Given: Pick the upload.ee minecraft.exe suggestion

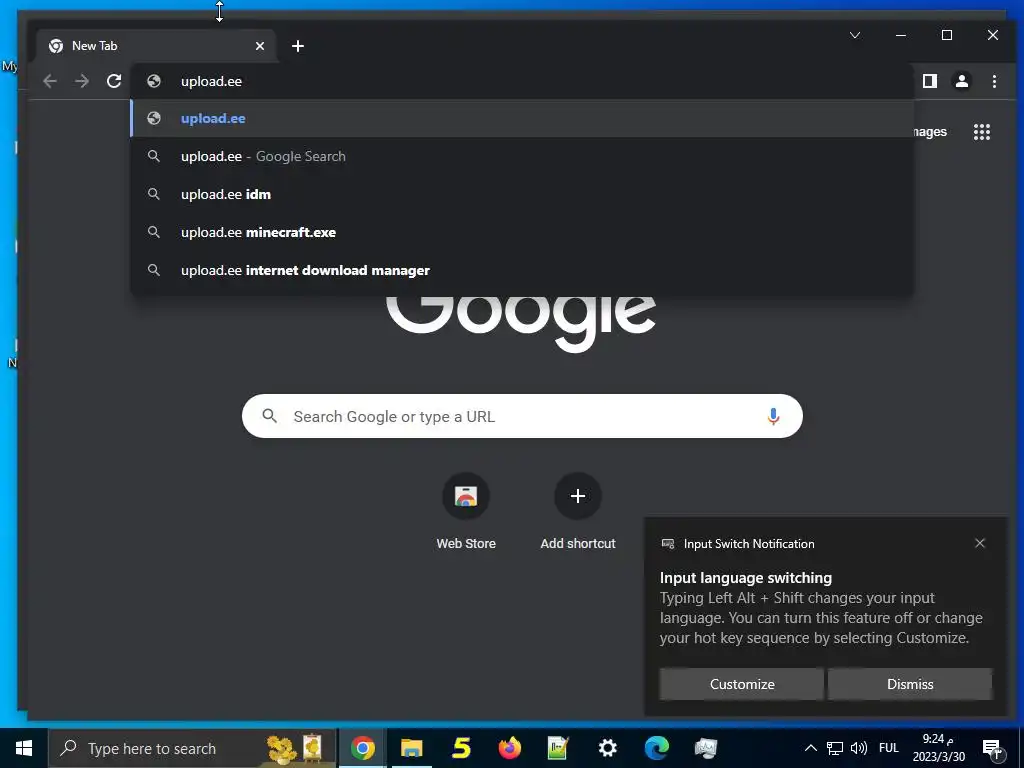Looking at the screenshot, I should pyautogui.click(x=522, y=232).
